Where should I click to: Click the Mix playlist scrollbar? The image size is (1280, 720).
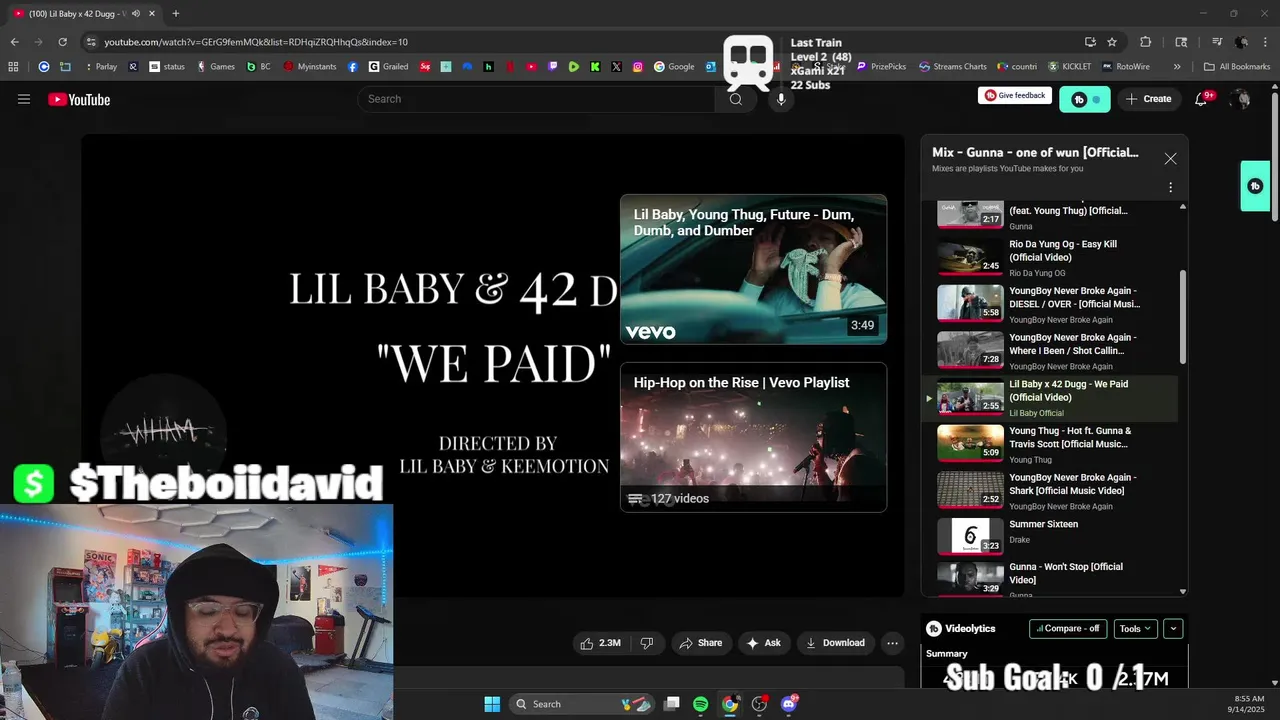coord(1183,318)
